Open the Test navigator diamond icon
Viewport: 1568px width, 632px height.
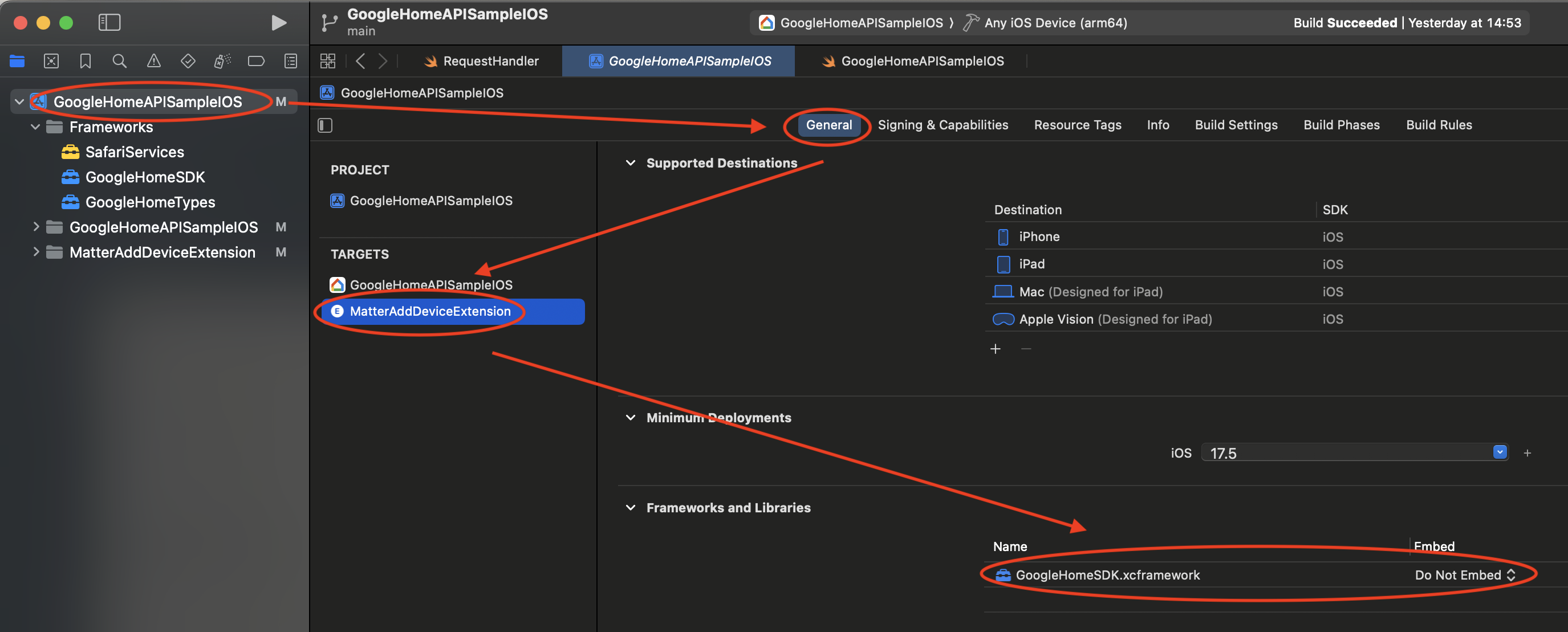tap(188, 61)
